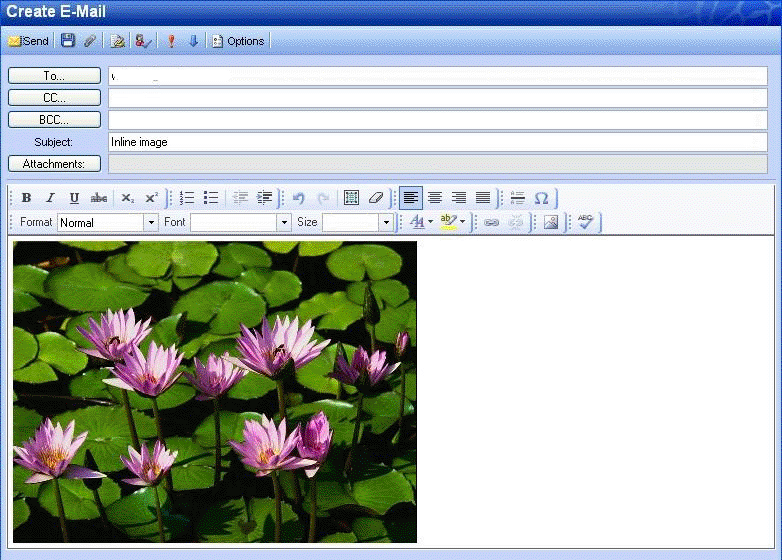782x560 pixels.
Task: Open the Size dropdown
Action: (x=386, y=222)
